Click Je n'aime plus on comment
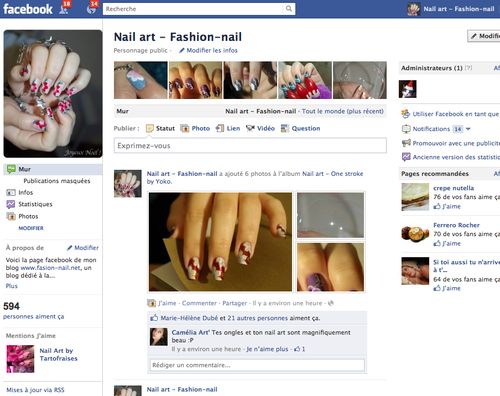 pyautogui.click(x=267, y=349)
